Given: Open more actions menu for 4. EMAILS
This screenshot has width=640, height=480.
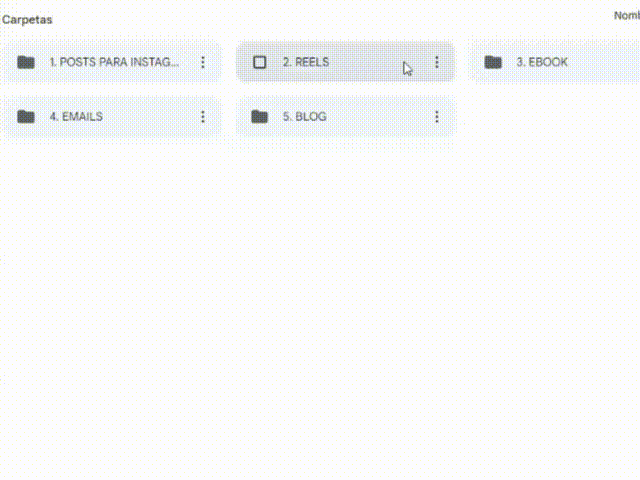Looking at the screenshot, I should [x=203, y=117].
